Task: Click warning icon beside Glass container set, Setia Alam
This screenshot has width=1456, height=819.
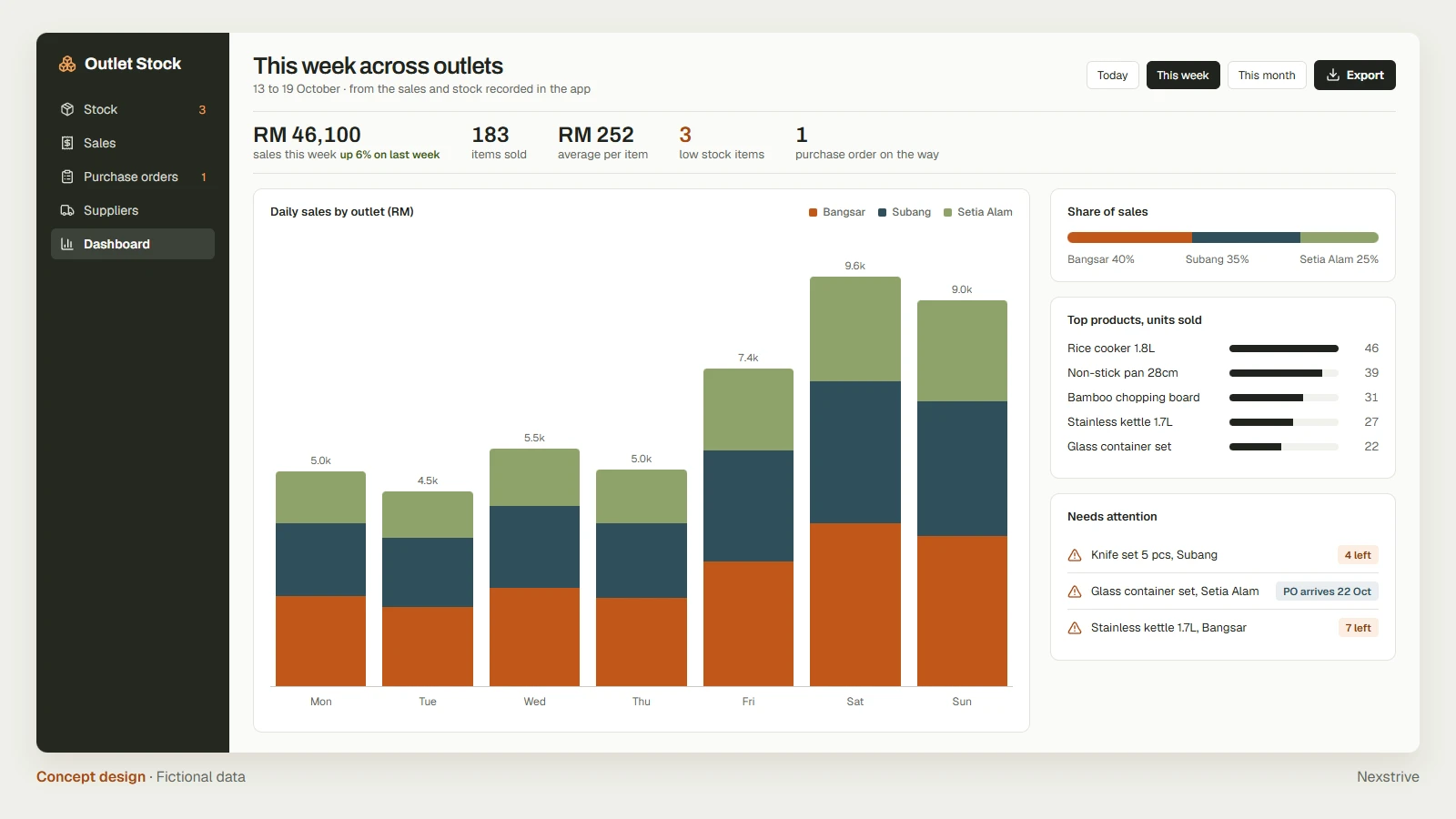Action: click(1075, 591)
